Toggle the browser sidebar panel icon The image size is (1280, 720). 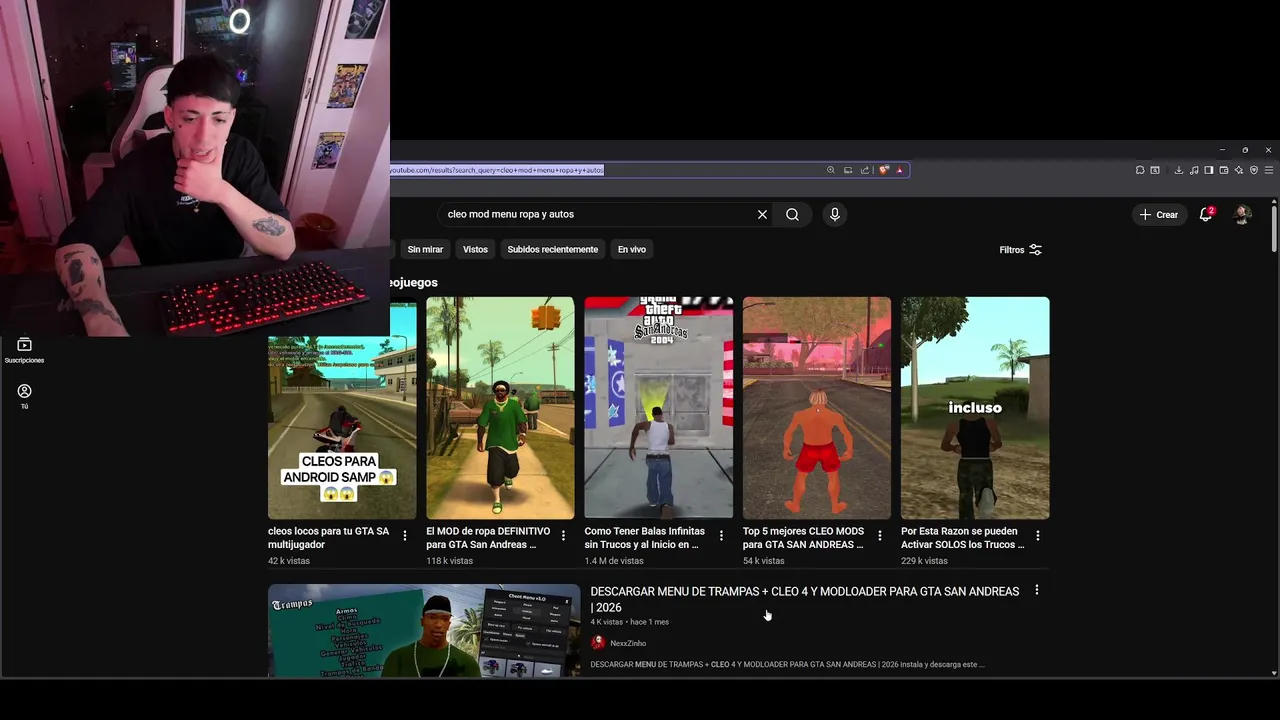[x=1209, y=170]
